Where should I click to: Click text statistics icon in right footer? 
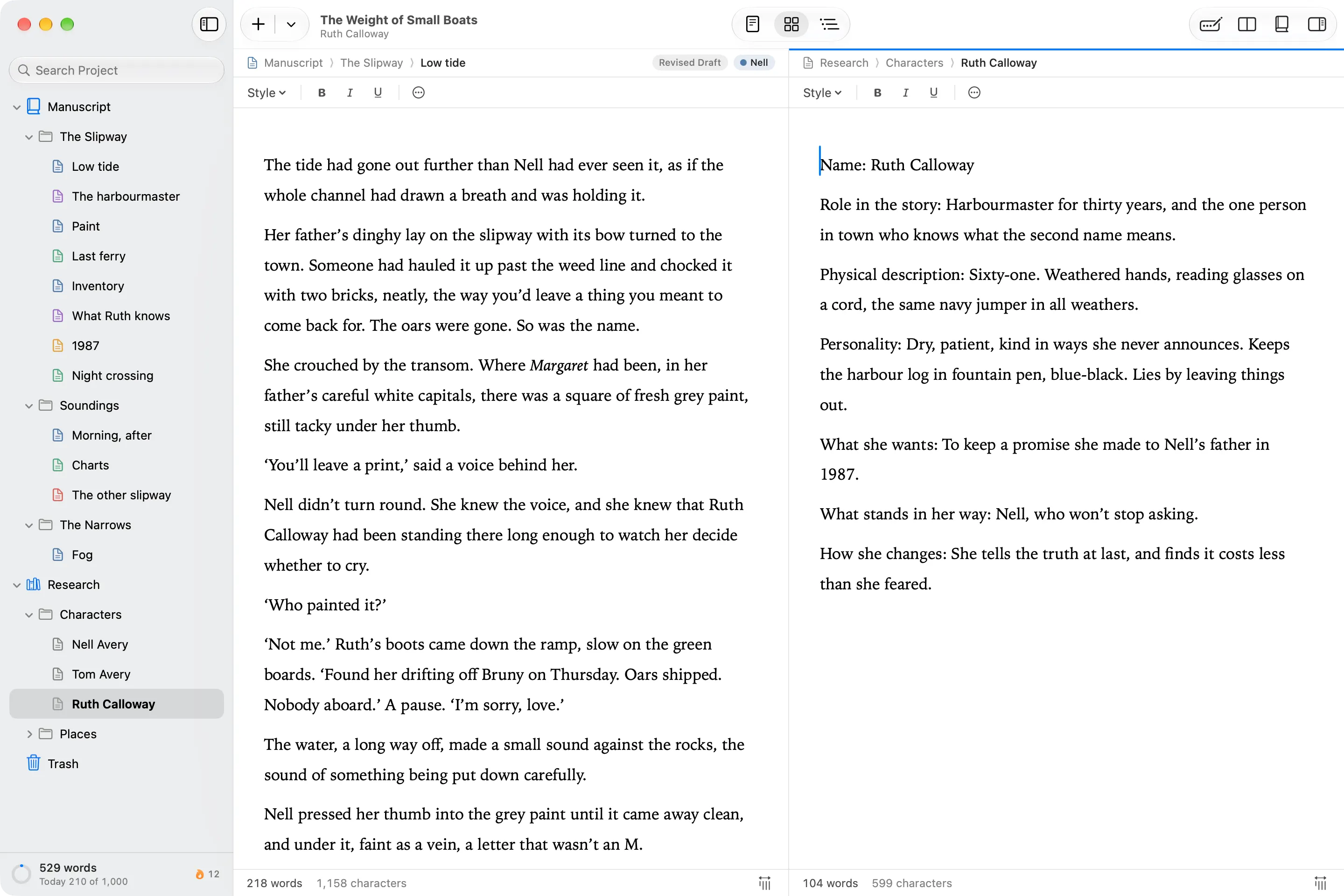[1321, 883]
